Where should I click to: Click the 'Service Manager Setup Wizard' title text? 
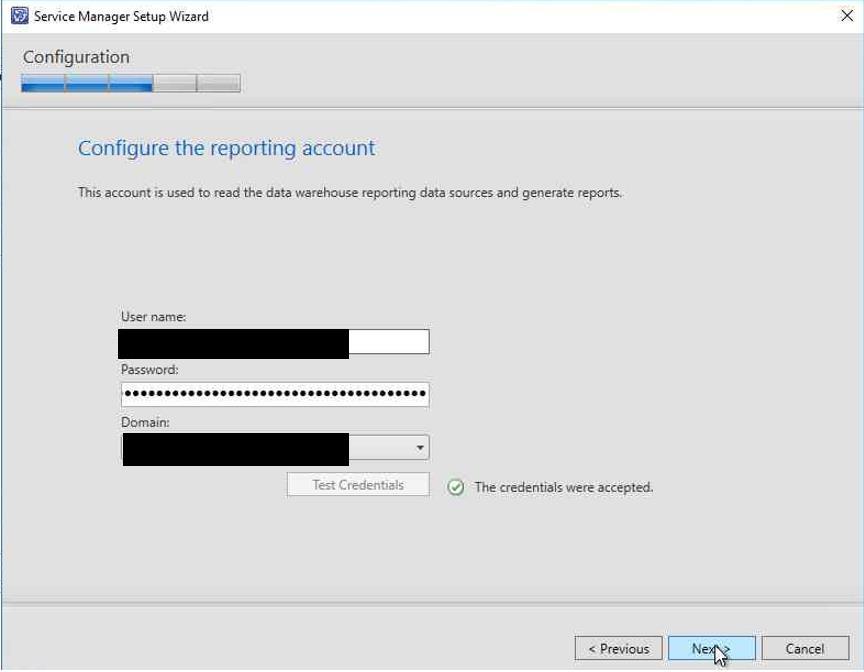point(121,16)
